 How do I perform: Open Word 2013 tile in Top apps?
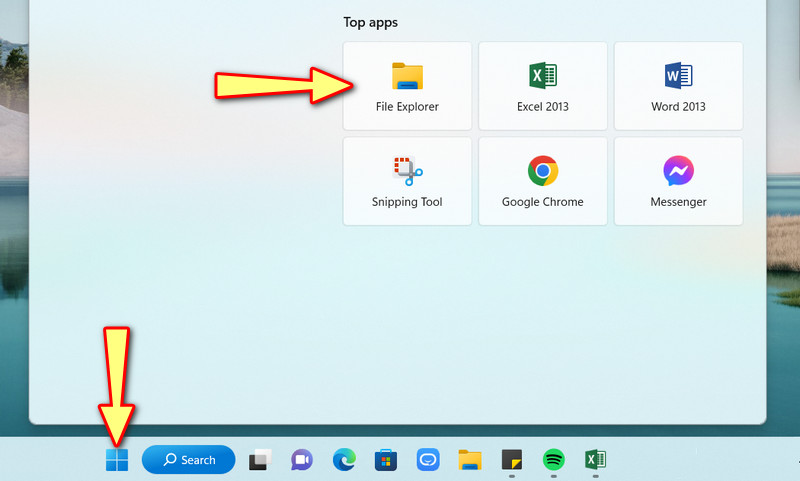[x=678, y=86]
